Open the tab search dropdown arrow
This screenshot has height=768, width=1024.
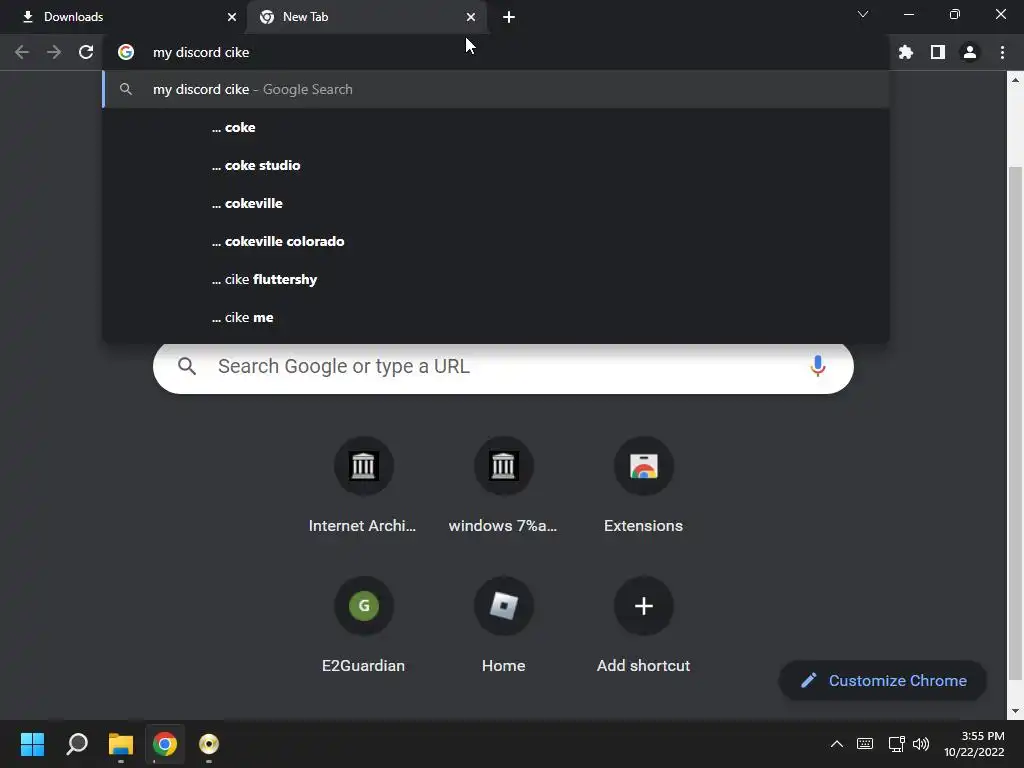click(x=863, y=14)
